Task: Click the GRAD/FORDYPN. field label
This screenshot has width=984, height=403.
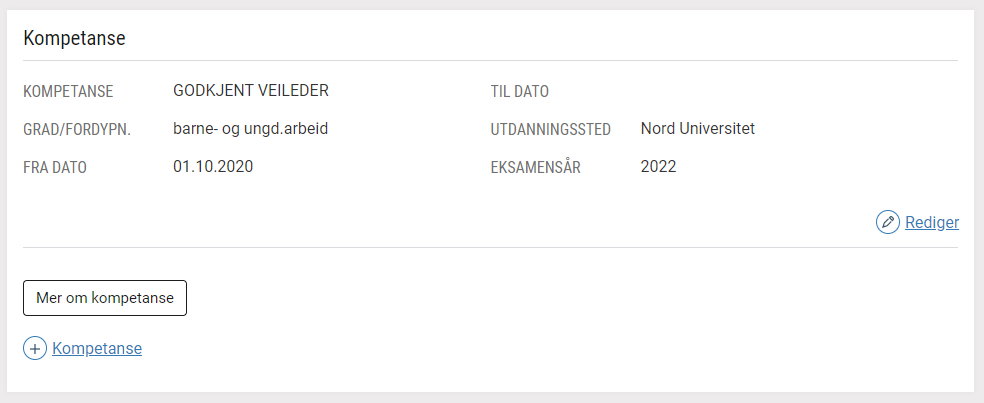Action: [77, 130]
